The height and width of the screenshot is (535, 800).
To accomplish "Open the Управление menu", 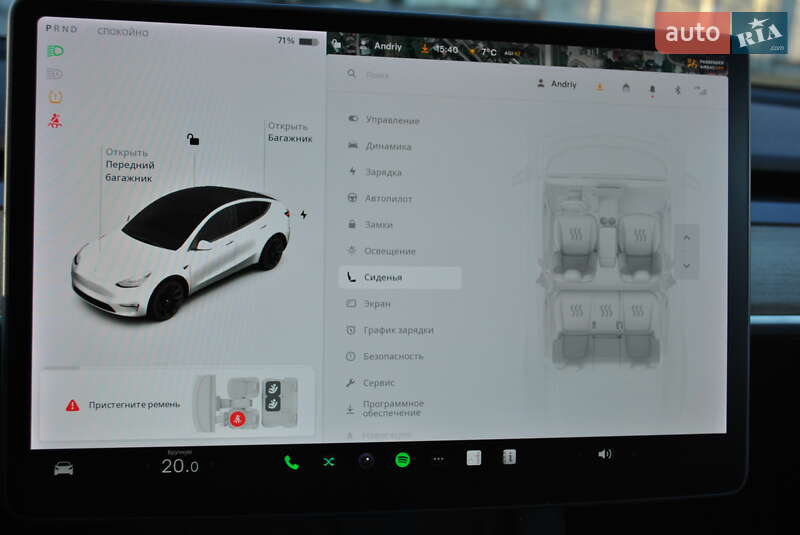I will pyautogui.click(x=384, y=120).
